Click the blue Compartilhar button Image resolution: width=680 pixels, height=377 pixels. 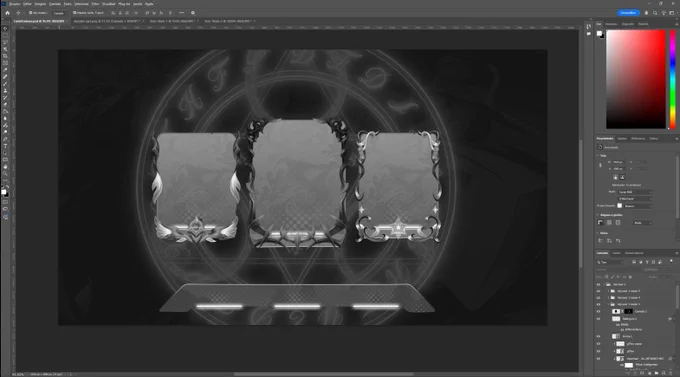coord(628,13)
